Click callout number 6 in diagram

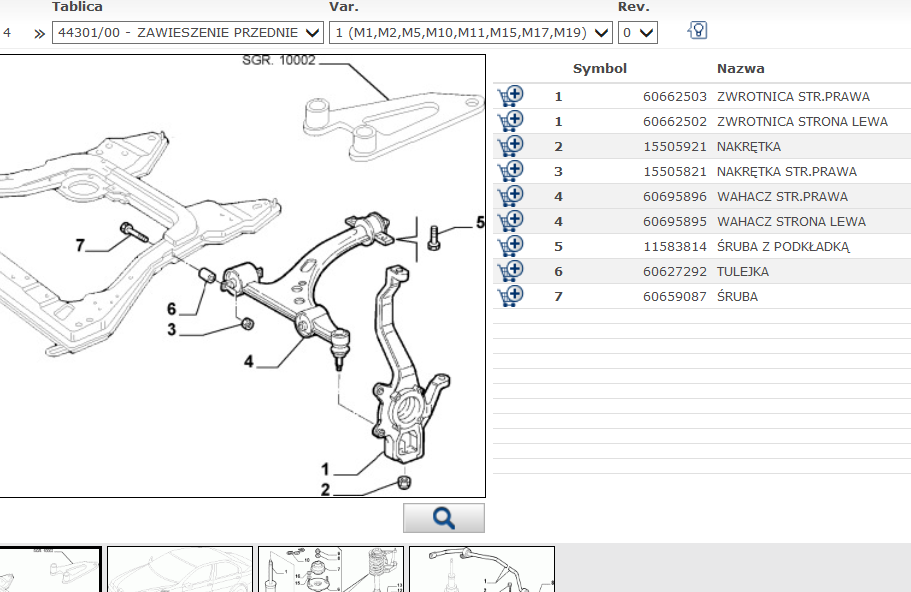tap(171, 308)
